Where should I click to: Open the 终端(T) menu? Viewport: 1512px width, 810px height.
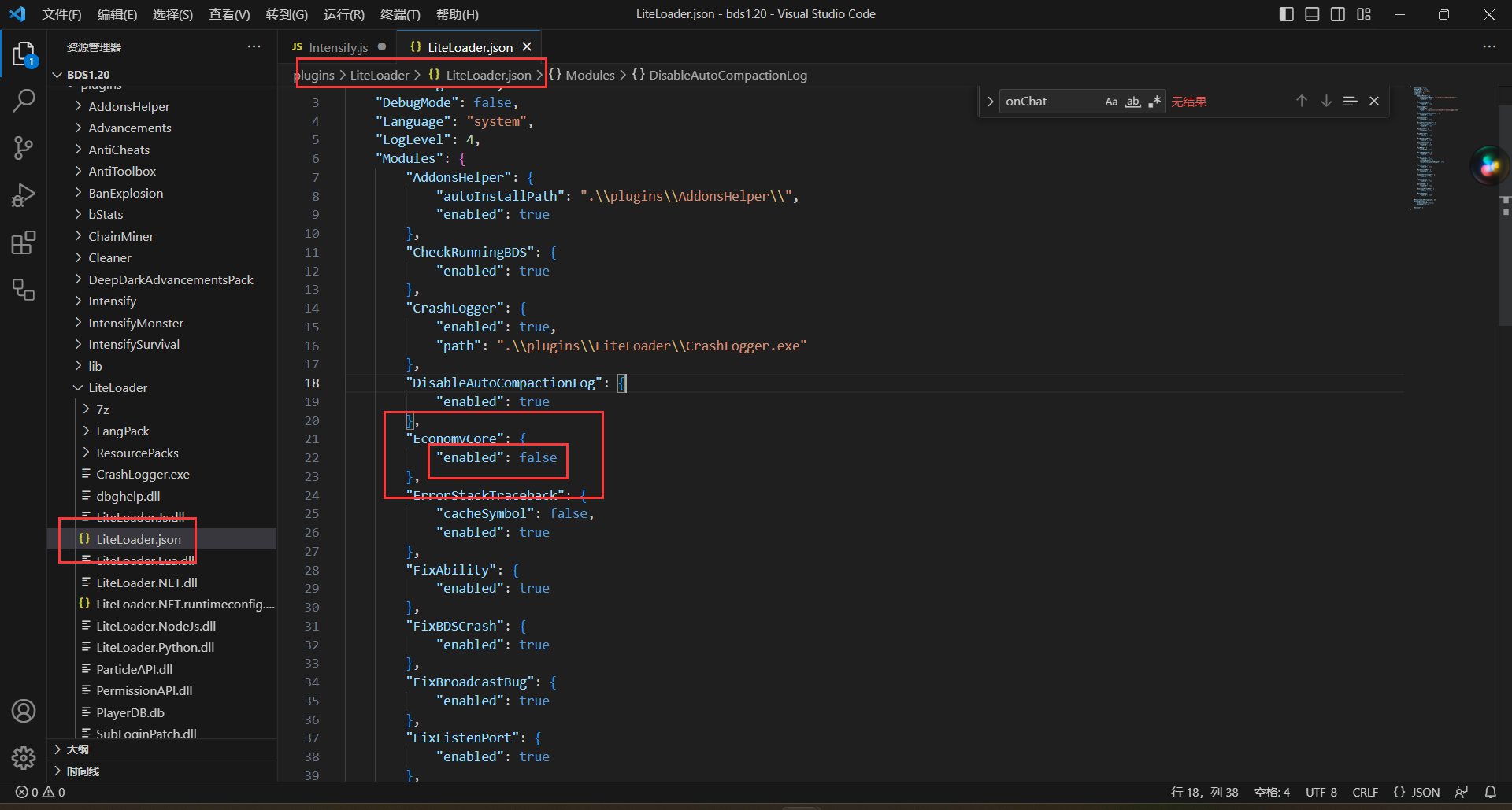point(400,14)
